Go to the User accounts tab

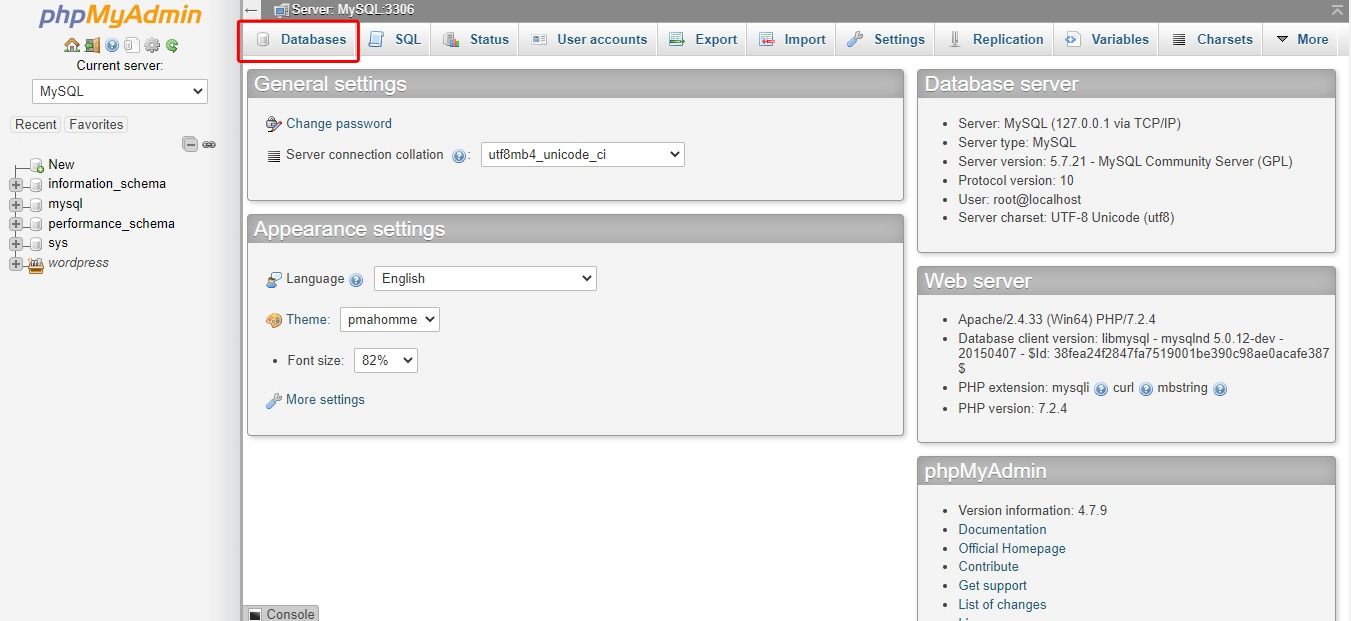pos(589,39)
